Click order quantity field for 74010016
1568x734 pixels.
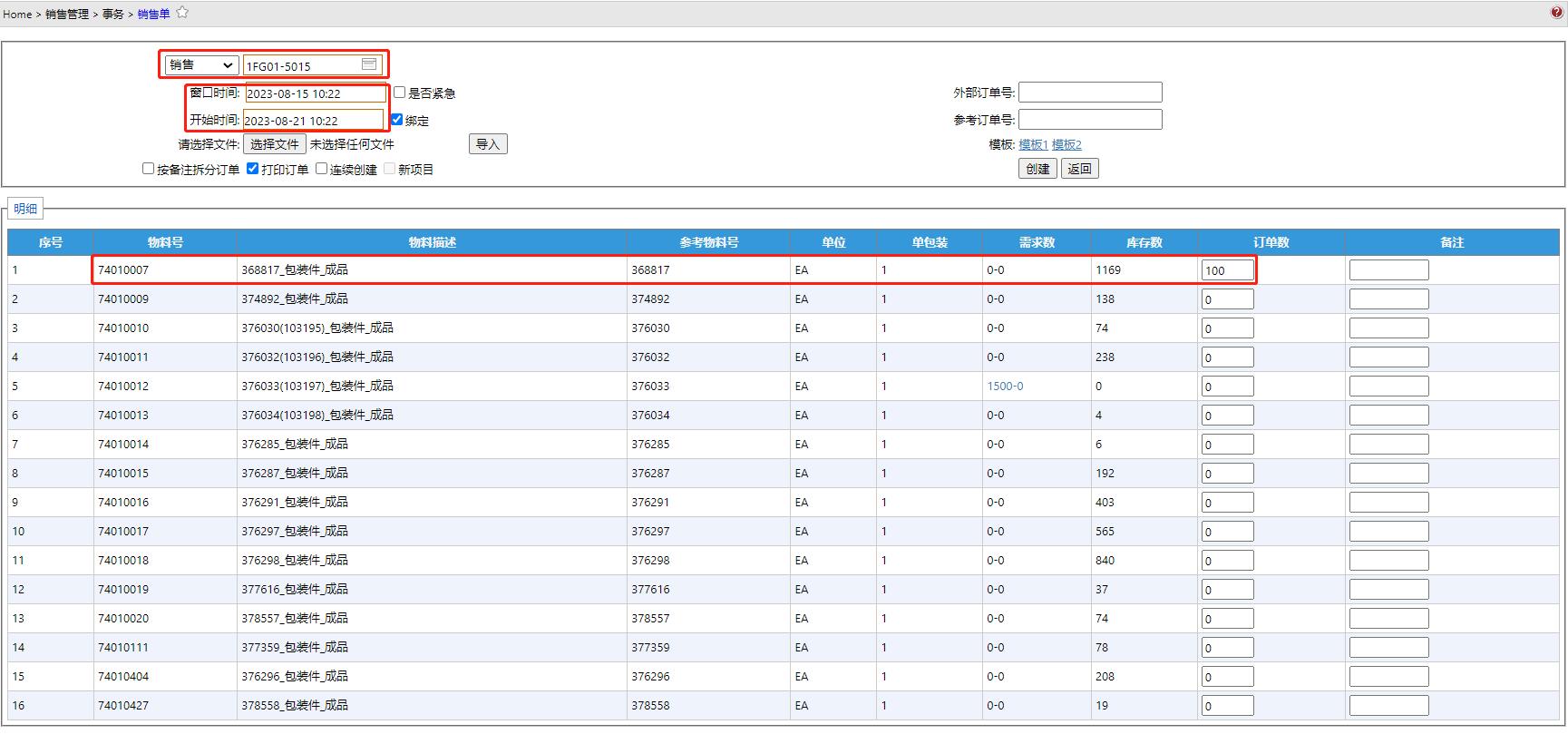click(x=1228, y=503)
